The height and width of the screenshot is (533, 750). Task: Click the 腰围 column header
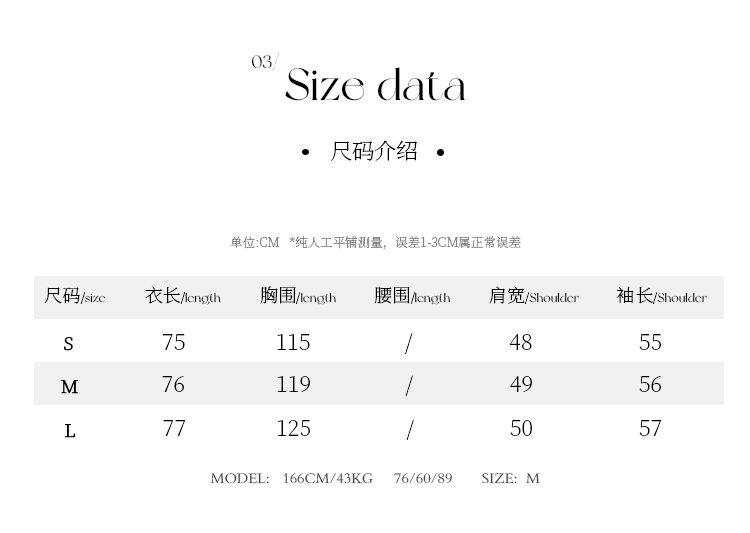coord(412,297)
